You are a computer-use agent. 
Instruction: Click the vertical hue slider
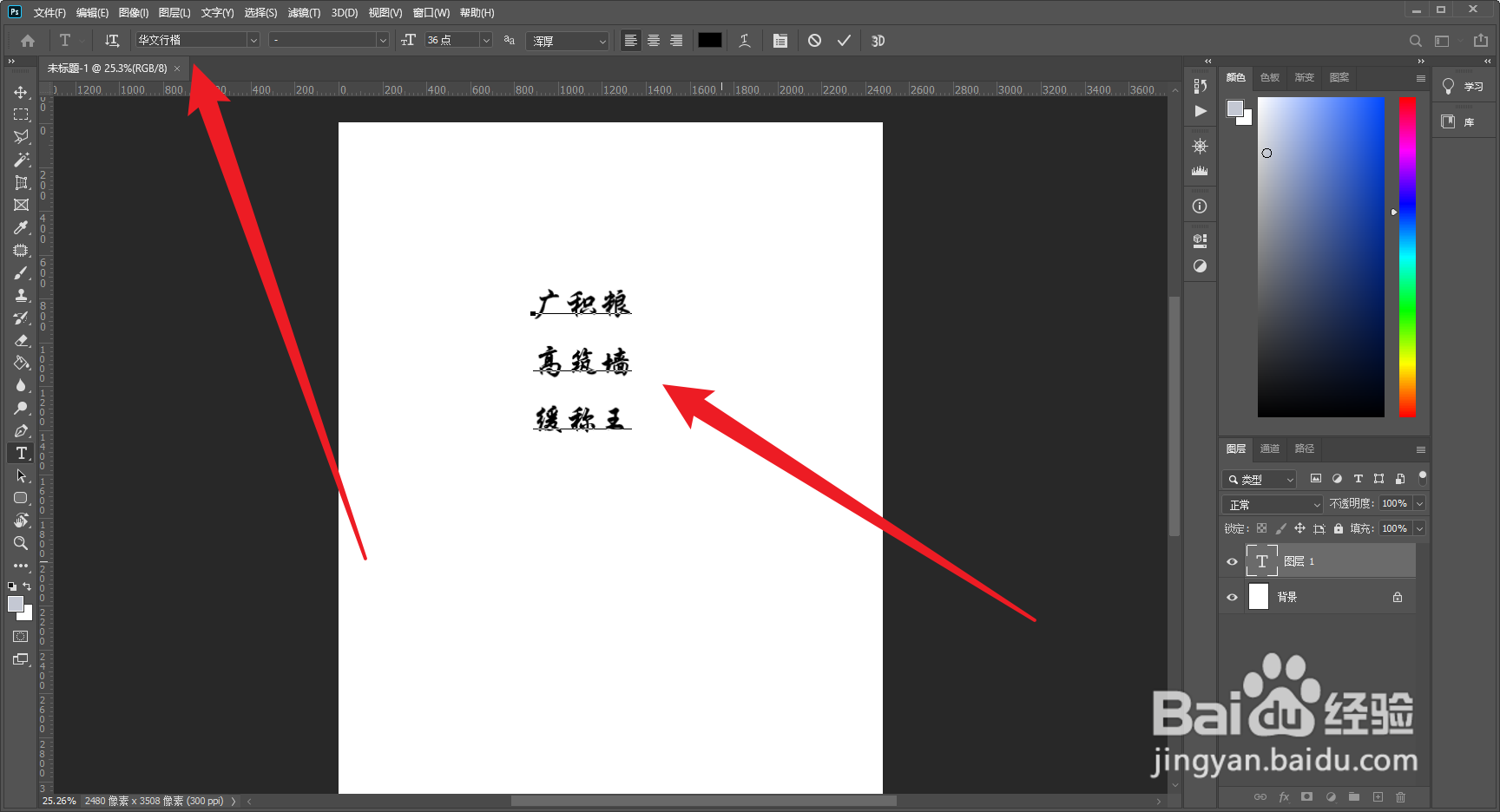coord(1407,257)
